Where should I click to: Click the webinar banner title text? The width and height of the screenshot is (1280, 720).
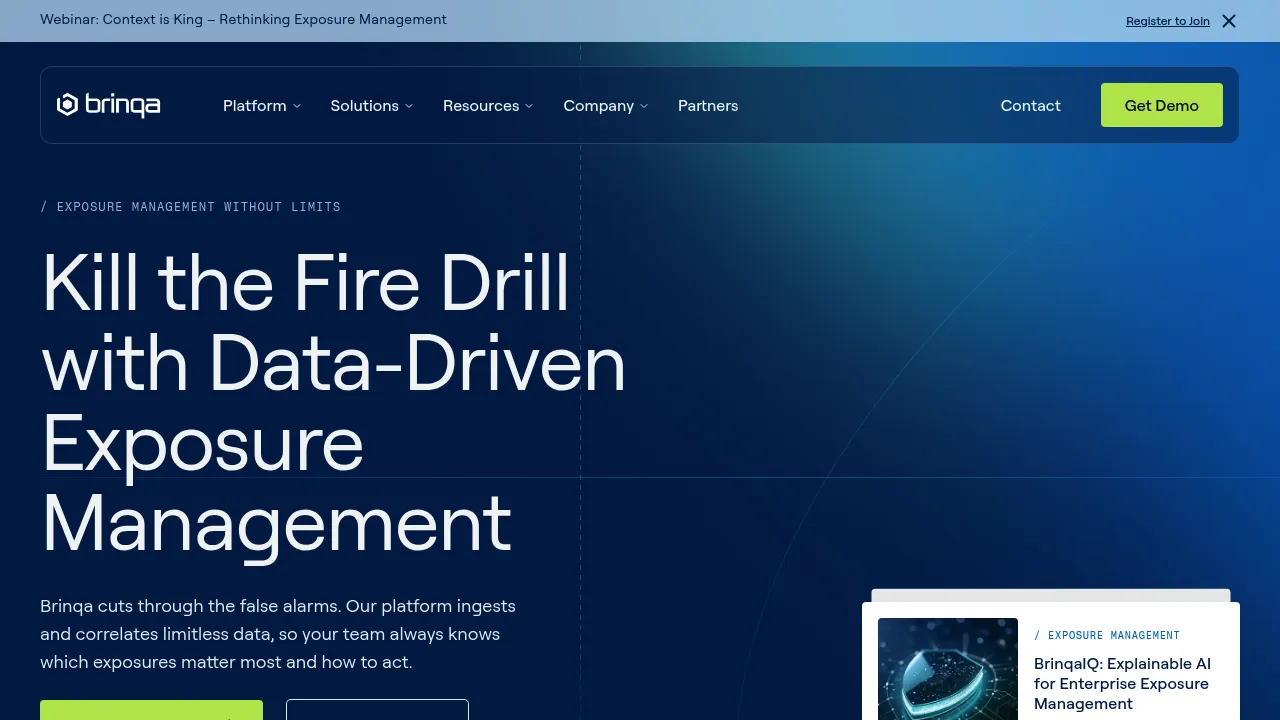point(243,20)
